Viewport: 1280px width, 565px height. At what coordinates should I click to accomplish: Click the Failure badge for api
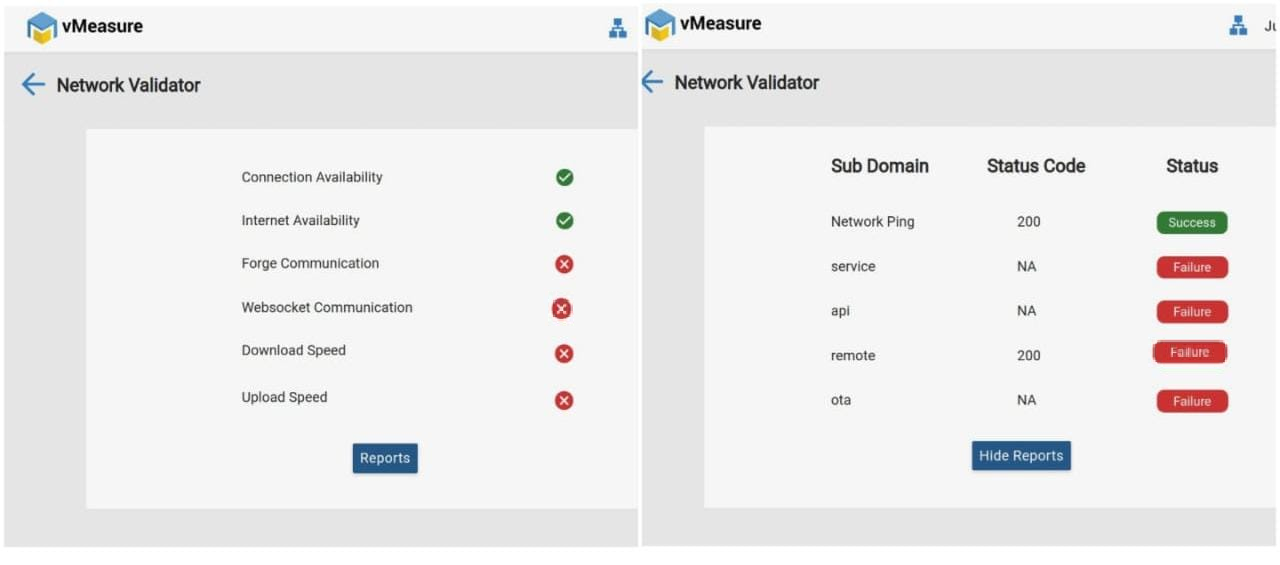pos(1191,312)
